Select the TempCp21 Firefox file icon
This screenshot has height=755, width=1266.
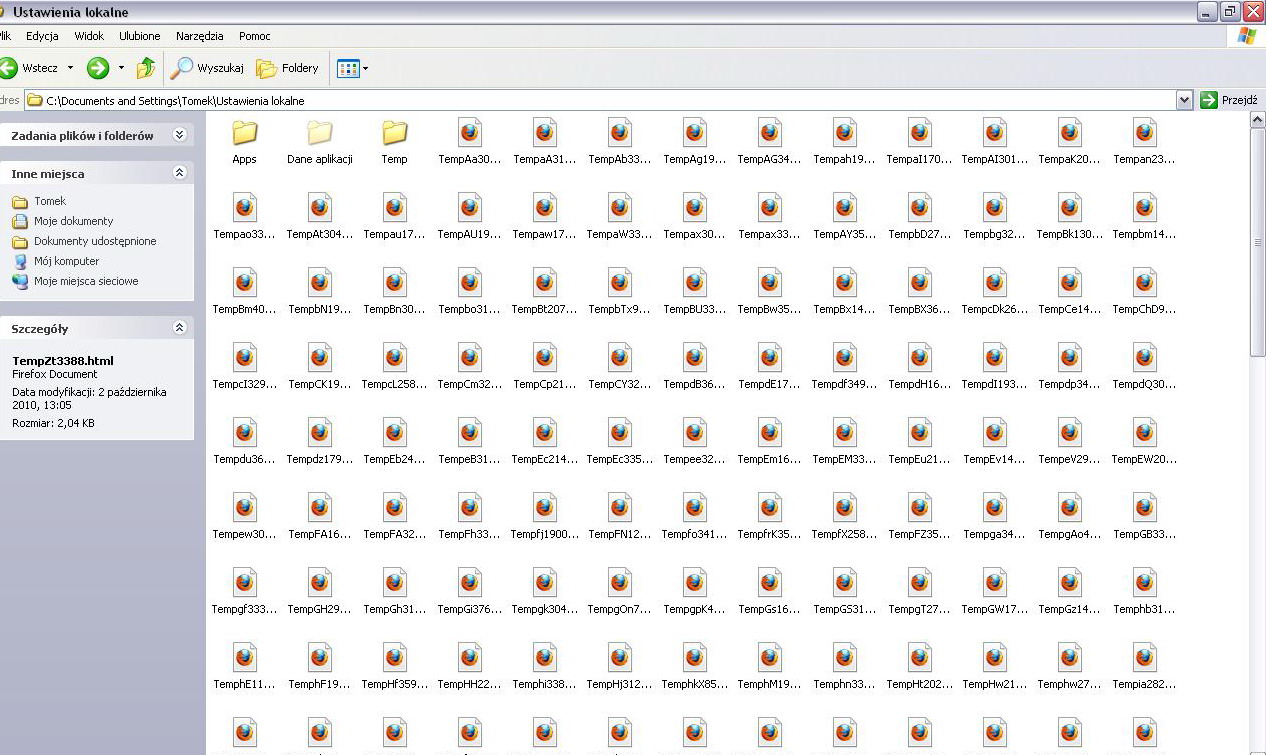click(x=545, y=357)
